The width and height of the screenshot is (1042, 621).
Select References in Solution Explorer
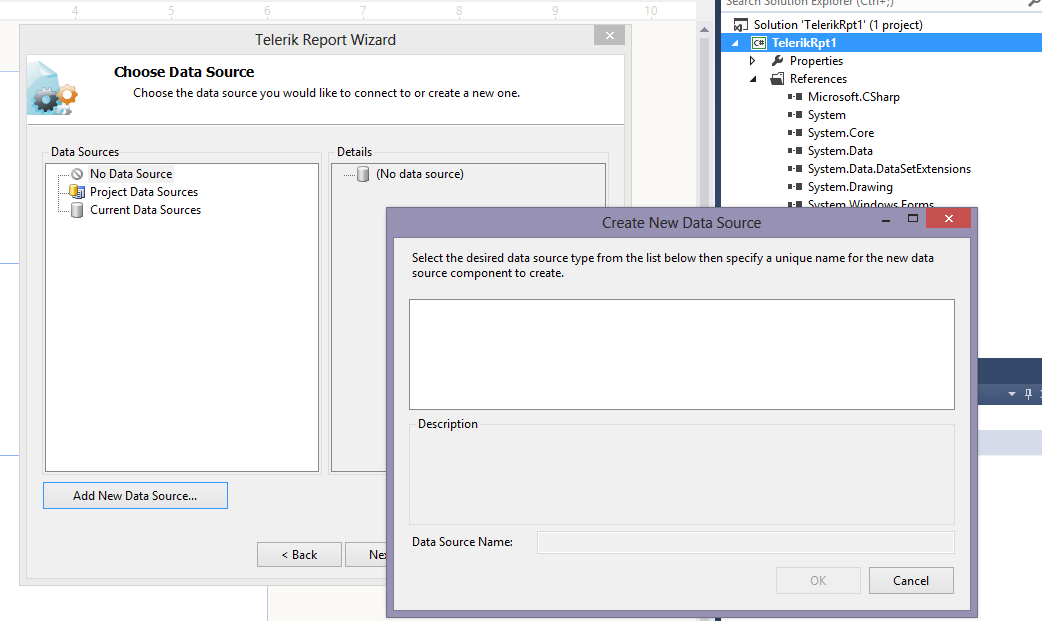pyautogui.click(x=818, y=78)
